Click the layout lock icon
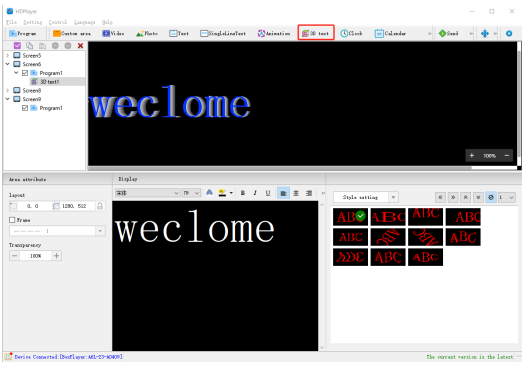This screenshot has height=365, width=526. [x=100, y=206]
